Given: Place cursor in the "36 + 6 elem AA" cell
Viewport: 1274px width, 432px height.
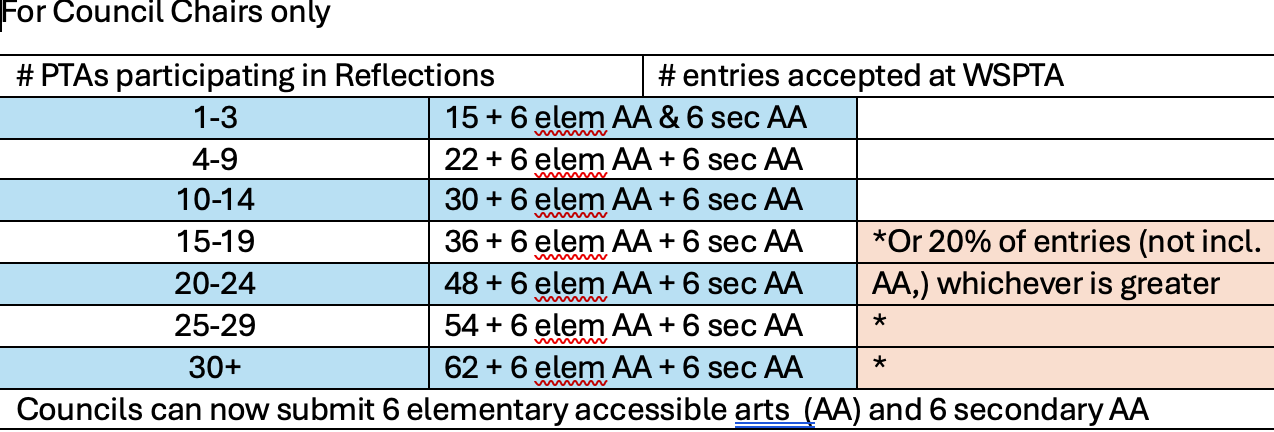Looking at the screenshot, I should pos(624,243).
